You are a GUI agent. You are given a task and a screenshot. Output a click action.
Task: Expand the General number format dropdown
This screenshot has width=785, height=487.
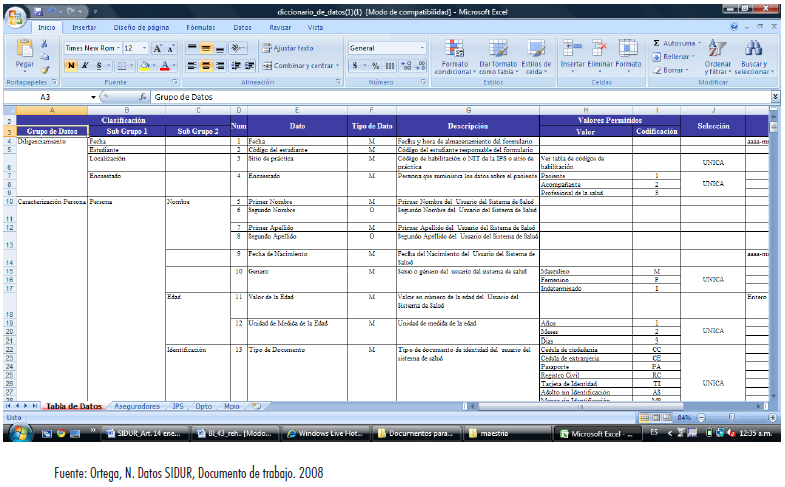click(387, 48)
